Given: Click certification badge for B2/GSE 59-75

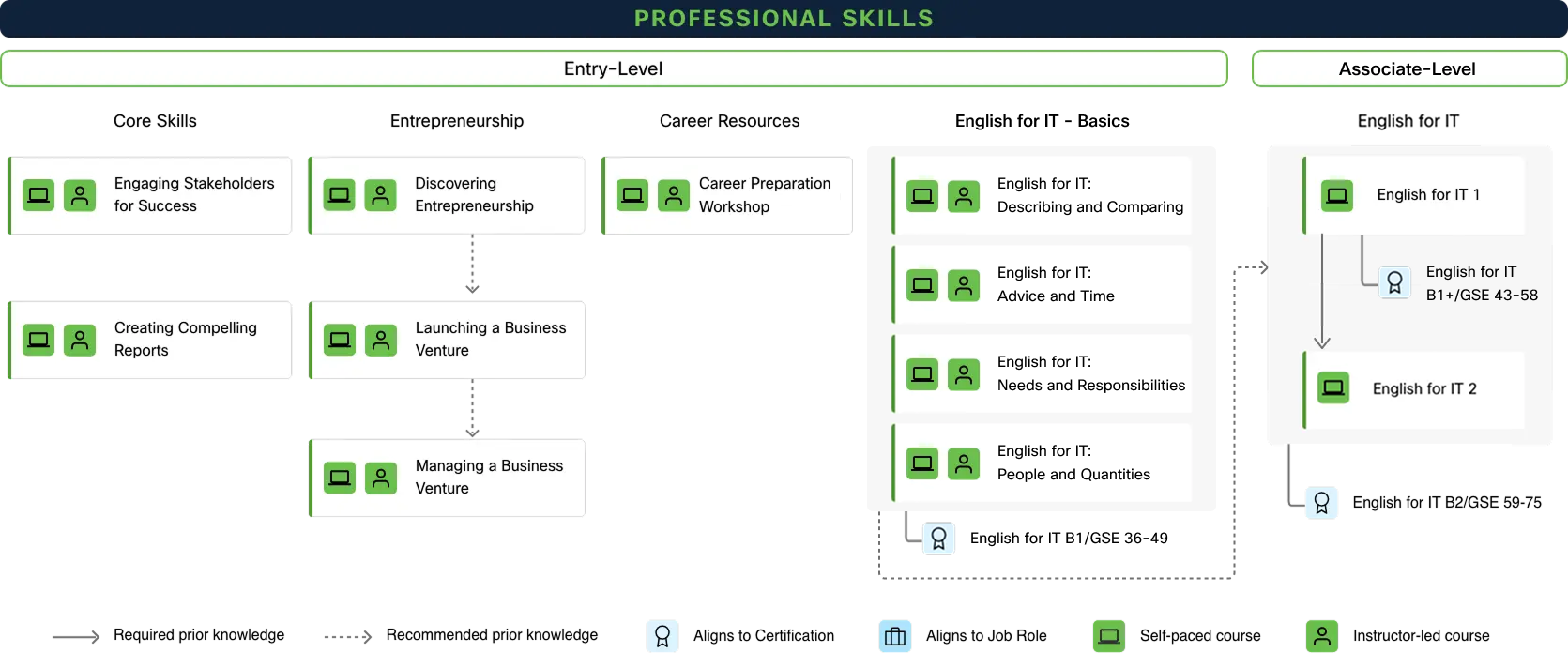Looking at the screenshot, I should click(1321, 503).
